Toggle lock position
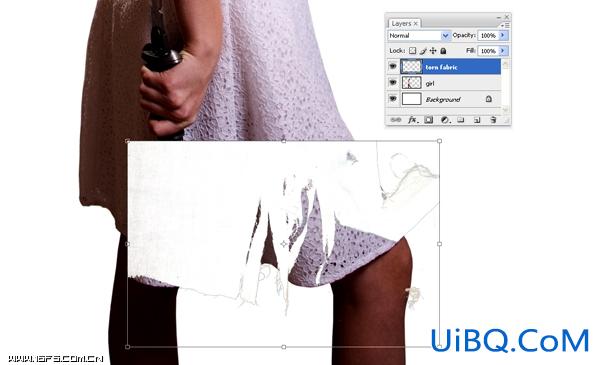The image size is (600, 365). coord(433,51)
